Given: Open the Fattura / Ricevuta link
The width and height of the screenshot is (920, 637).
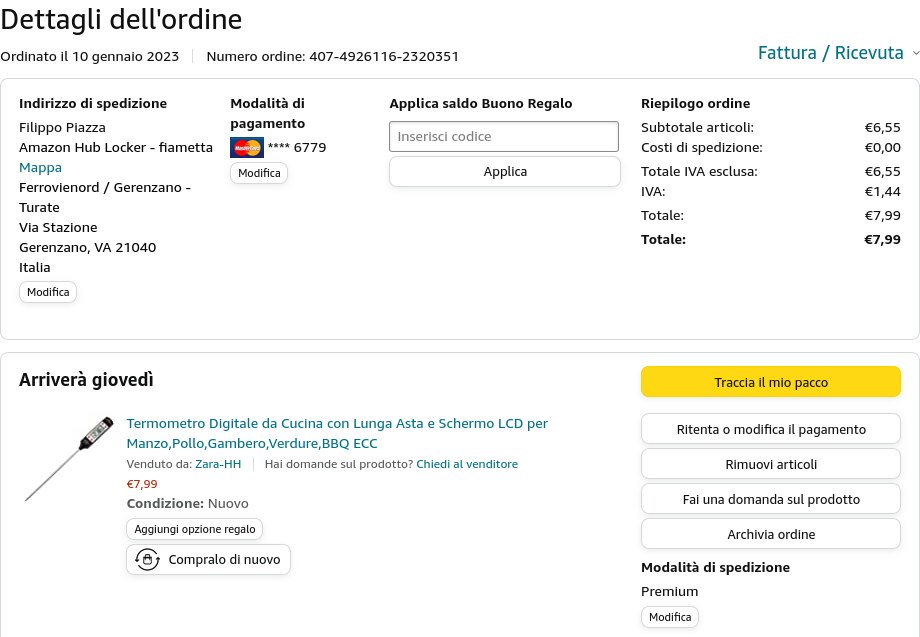Looking at the screenshot, I should 830,53.
